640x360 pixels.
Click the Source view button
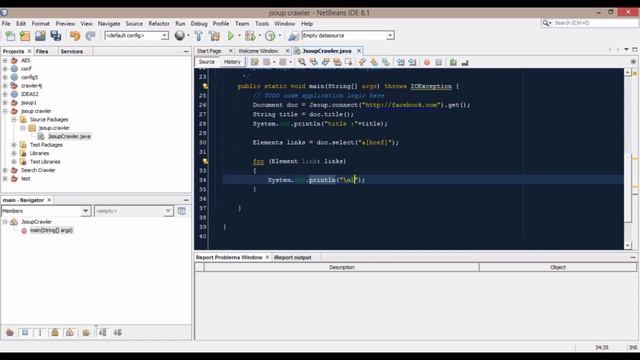point(207,62)
